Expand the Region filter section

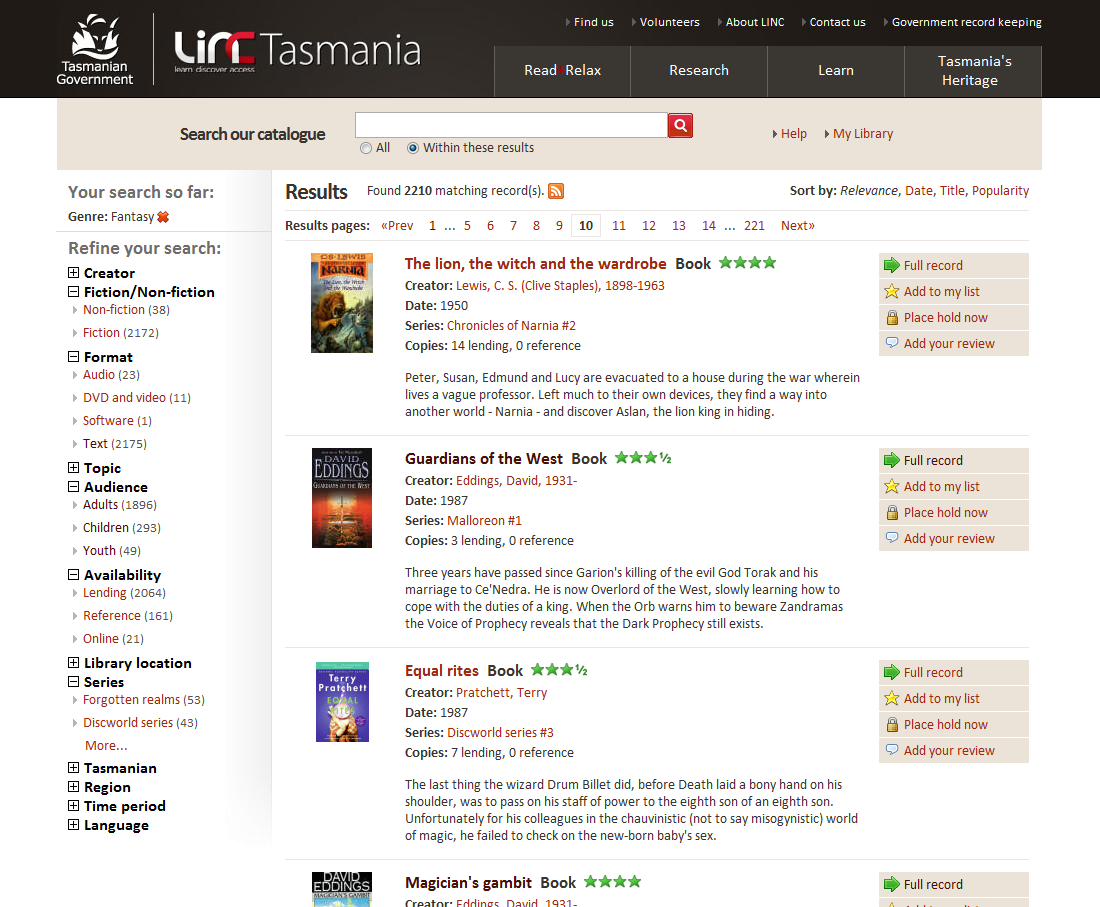tap(74, 786)
